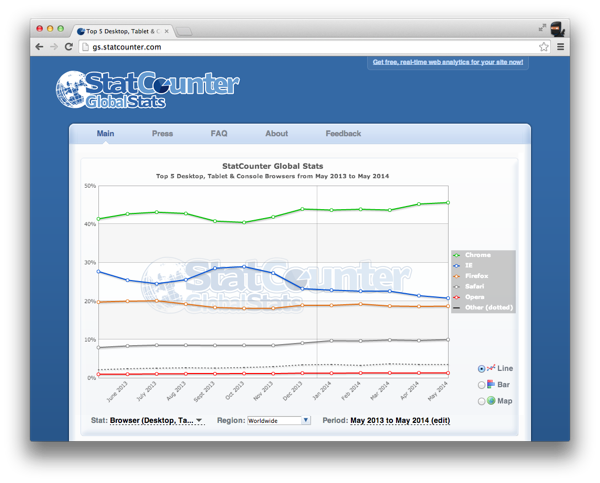This screenshot has width=600, height=483.
Task: Bookmark the page using the star icon
Action: (x=544, y=47)
